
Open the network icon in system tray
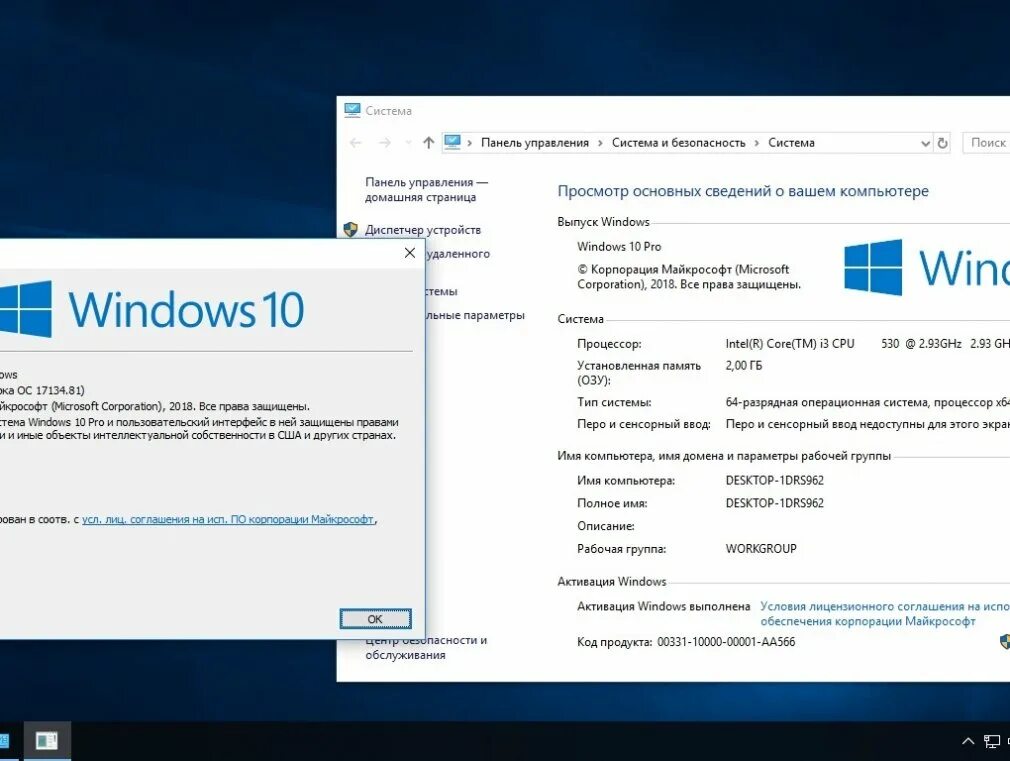pos(992,741)
